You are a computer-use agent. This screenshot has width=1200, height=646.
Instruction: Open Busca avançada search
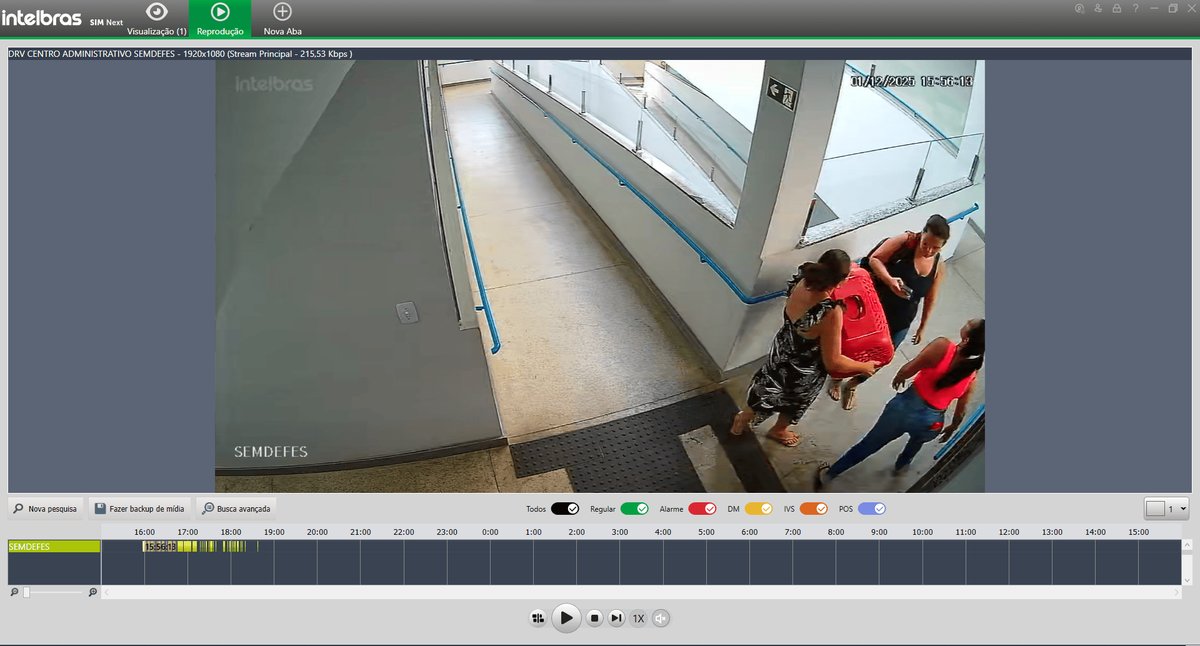(x=236, y=508)
